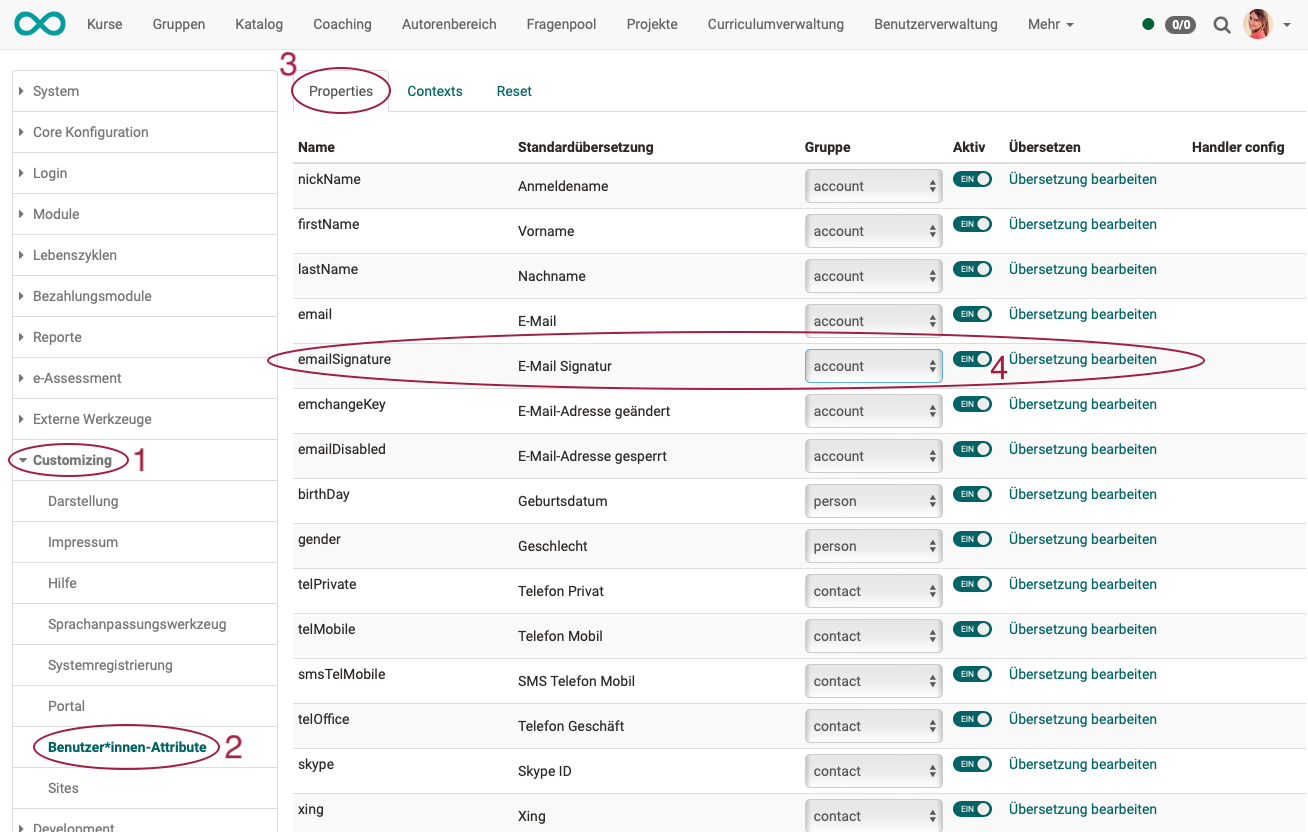Expand the System sidebar section

tap(56, 91)
